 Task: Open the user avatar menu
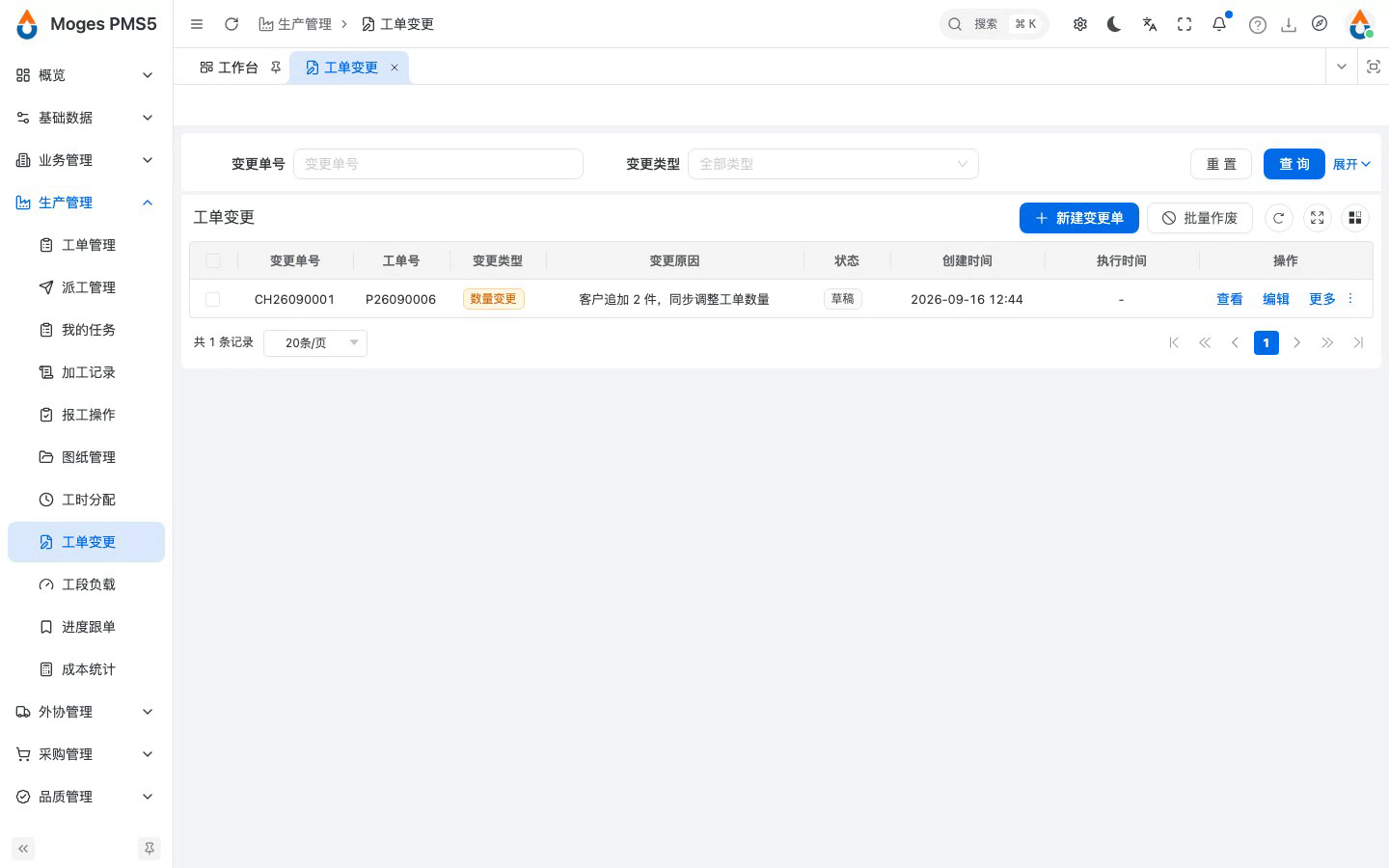[1360, 24]
